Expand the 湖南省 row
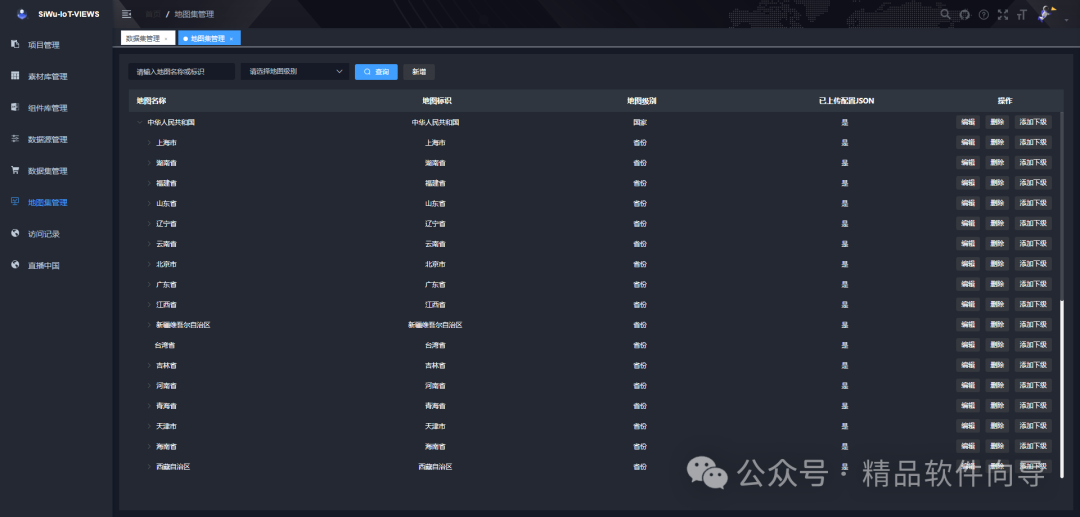The image size is (1080, 517). 149,163
